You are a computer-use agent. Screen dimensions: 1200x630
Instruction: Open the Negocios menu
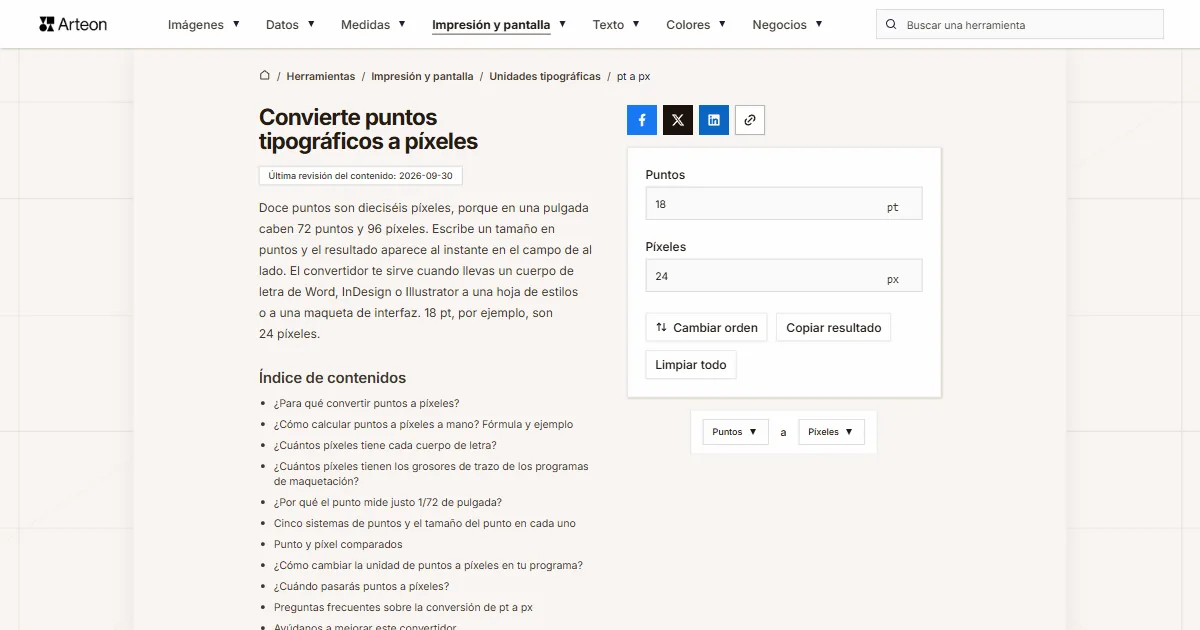pyautogui.click(x=787, y=25)
